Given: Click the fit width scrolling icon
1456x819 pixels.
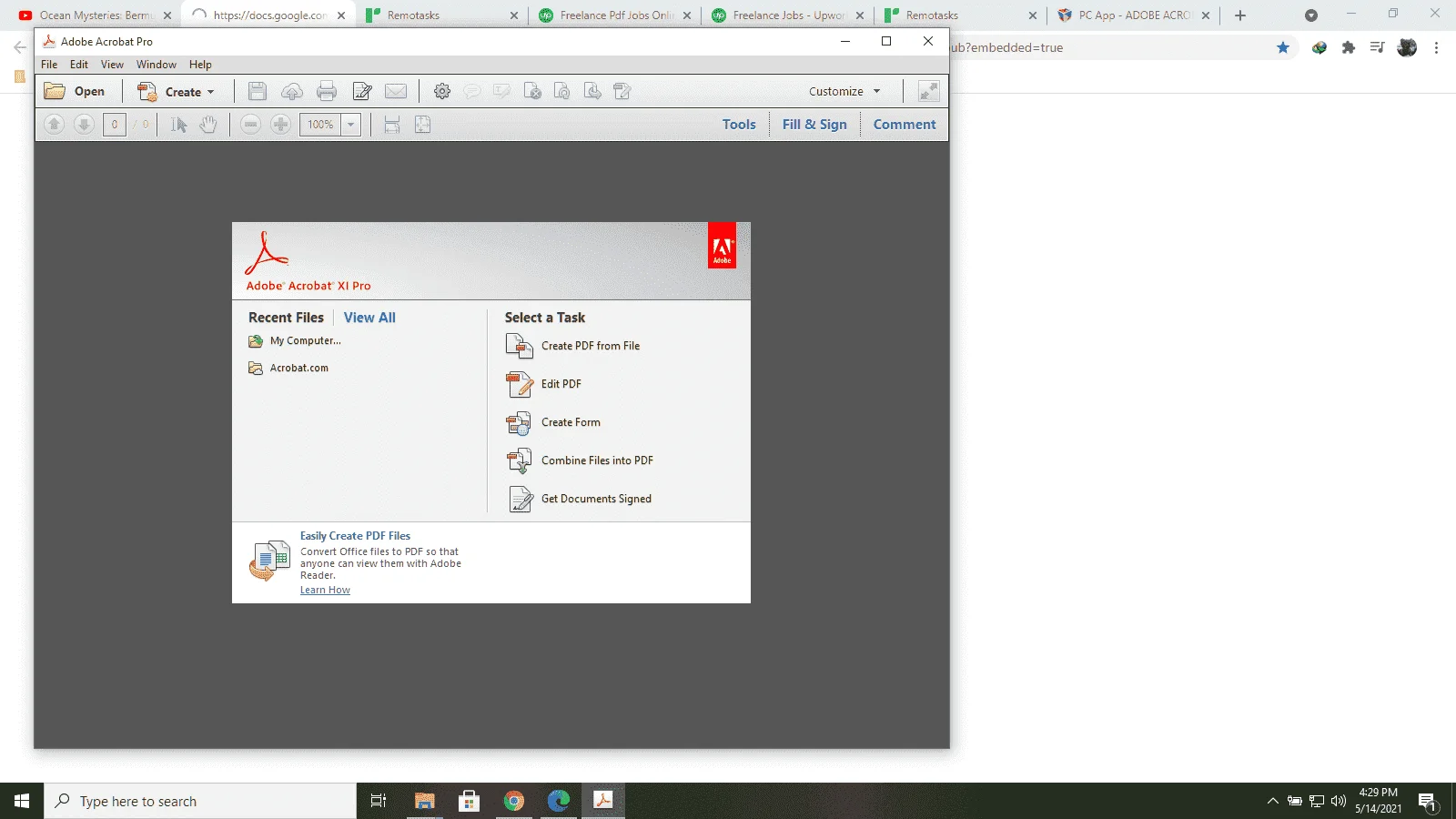Looking at the screenshot, I should coord(392,125).
